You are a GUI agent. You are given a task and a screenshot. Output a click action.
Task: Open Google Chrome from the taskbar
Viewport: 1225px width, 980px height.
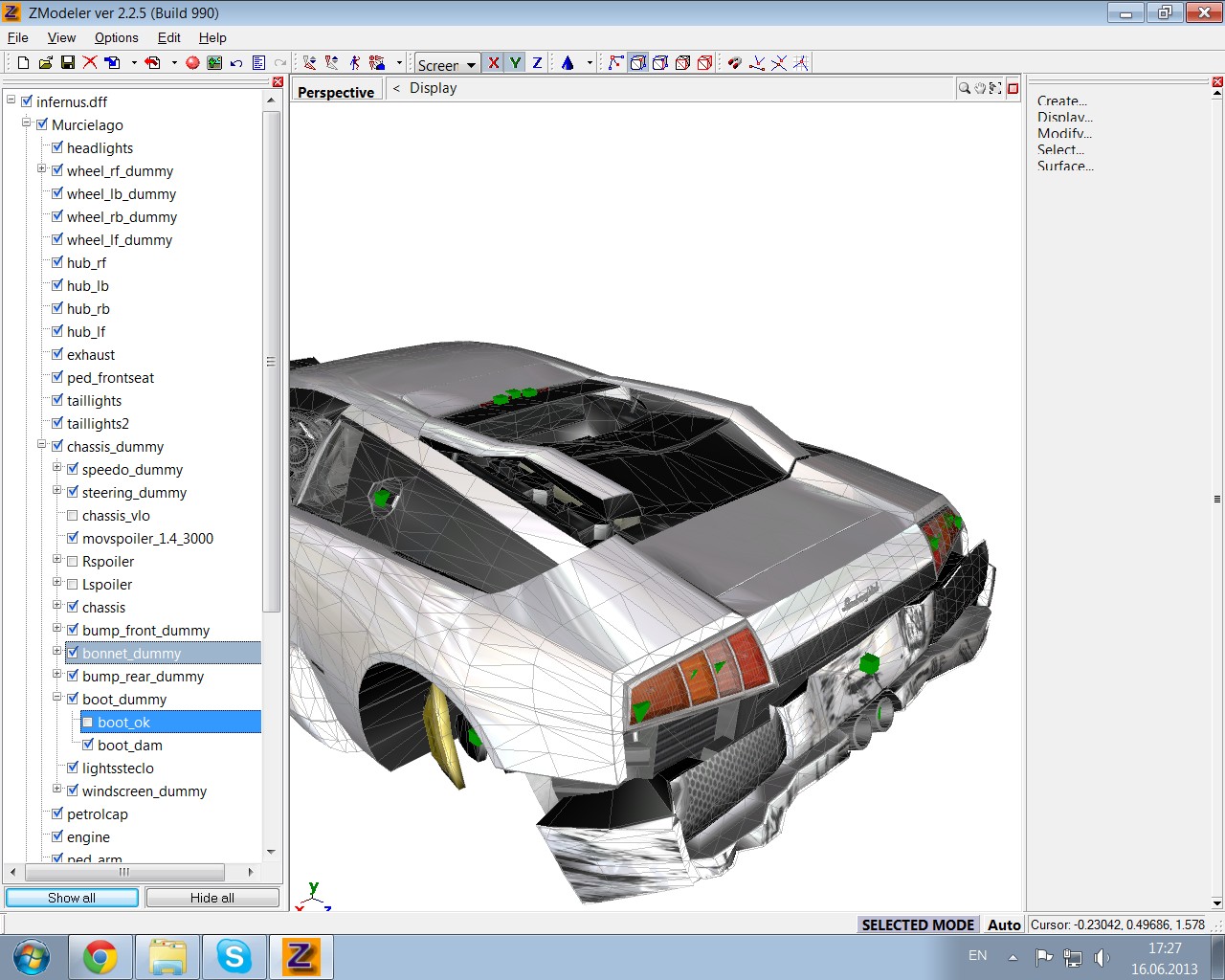point(100,957)
